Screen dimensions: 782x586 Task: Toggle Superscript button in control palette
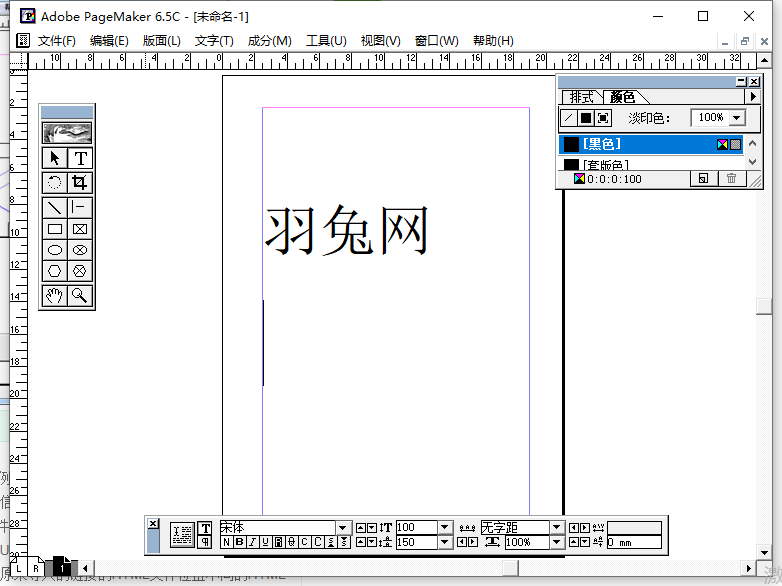coord(331,542)
